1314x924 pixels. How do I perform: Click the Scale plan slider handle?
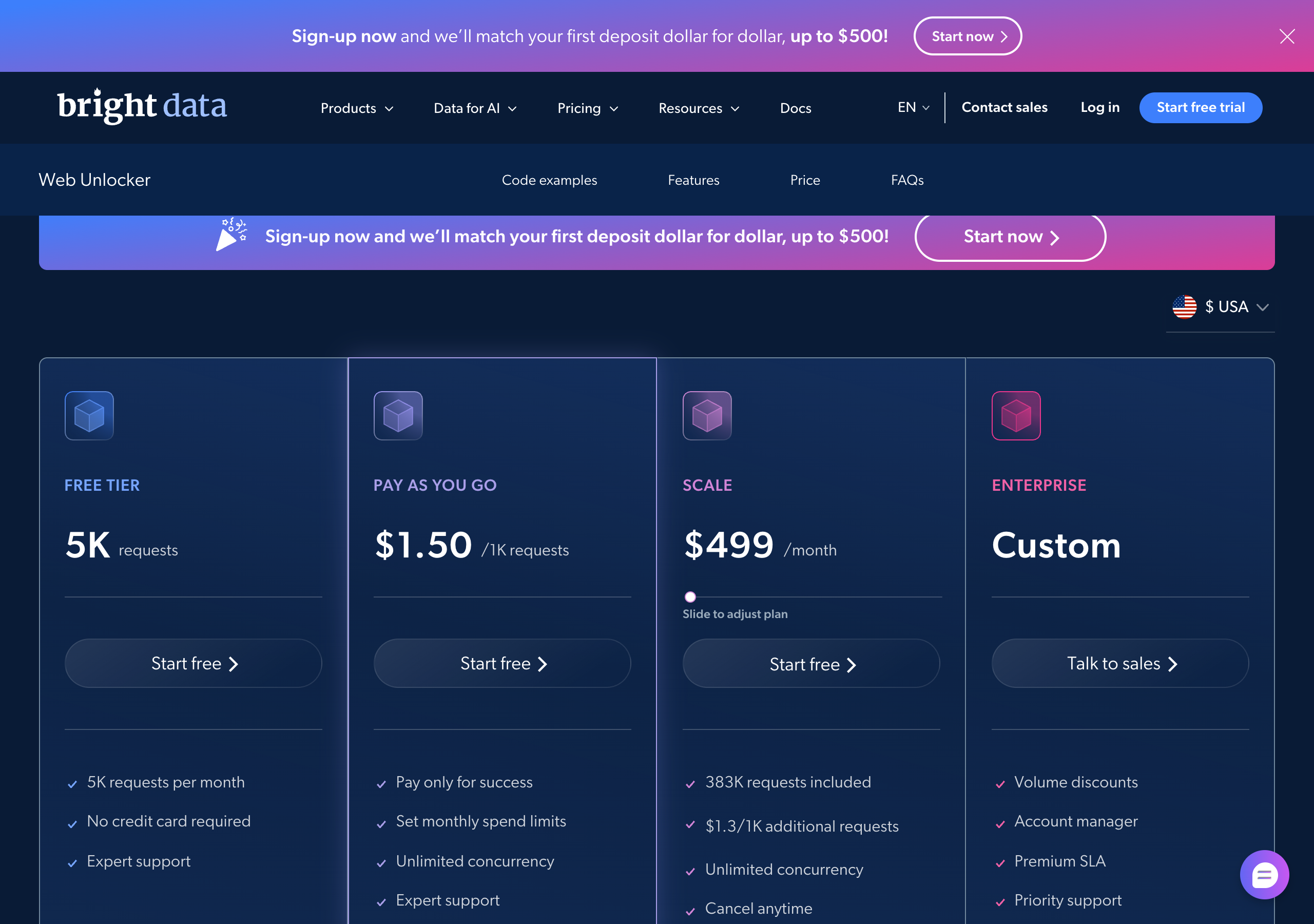pyautogui.click(x=690, y=597)
